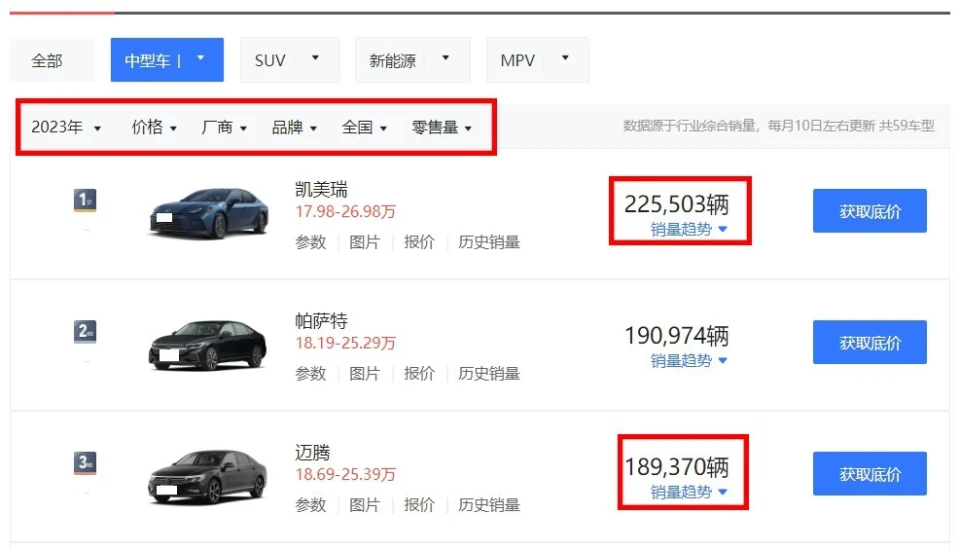Viewport: 960px width, 550px height.
Task: Click 获取底价 for 迈腾
Action: click(x=869, y=474)
